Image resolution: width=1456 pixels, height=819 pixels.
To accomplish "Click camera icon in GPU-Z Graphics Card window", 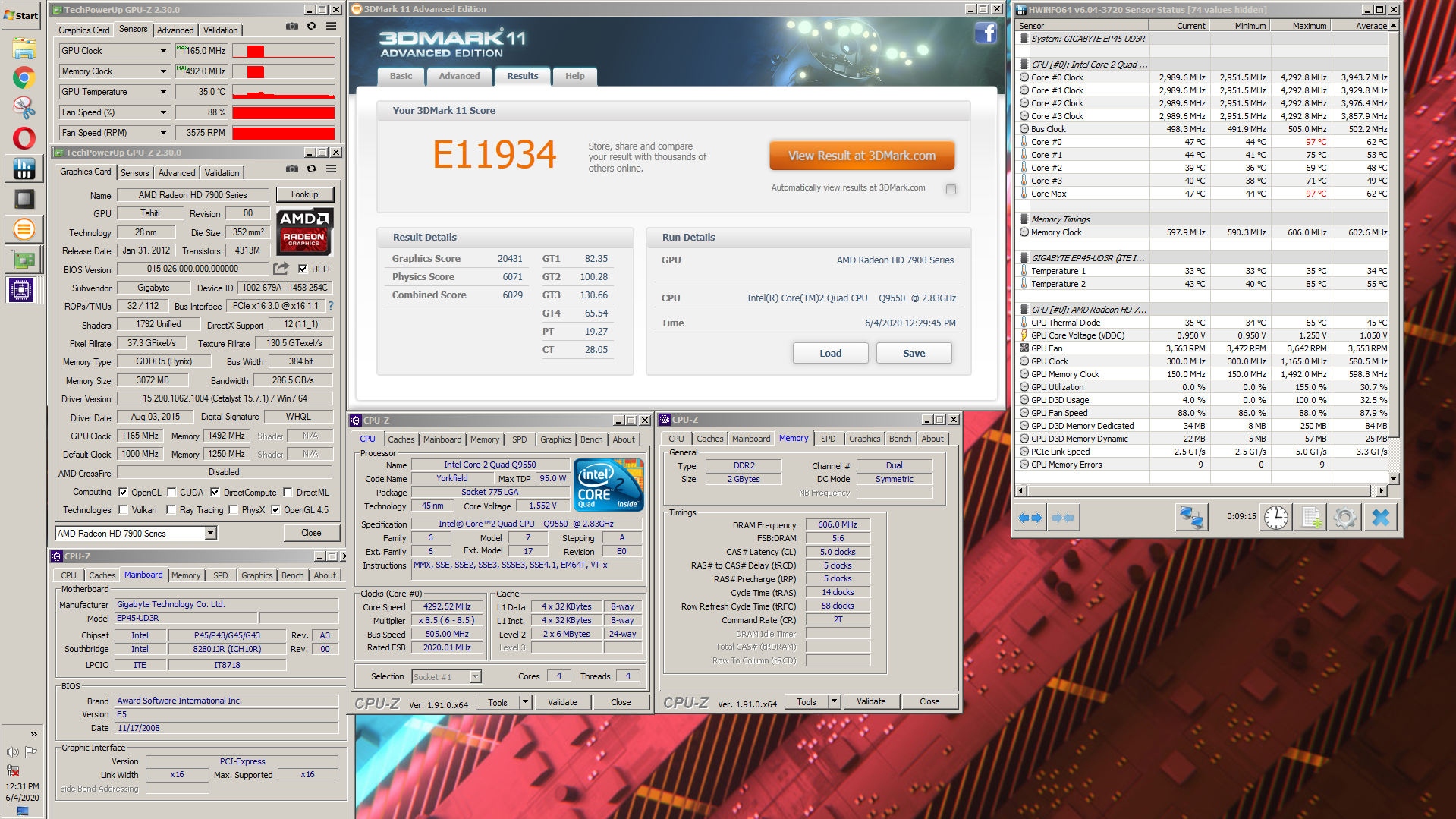I will (x=291, y=169).
